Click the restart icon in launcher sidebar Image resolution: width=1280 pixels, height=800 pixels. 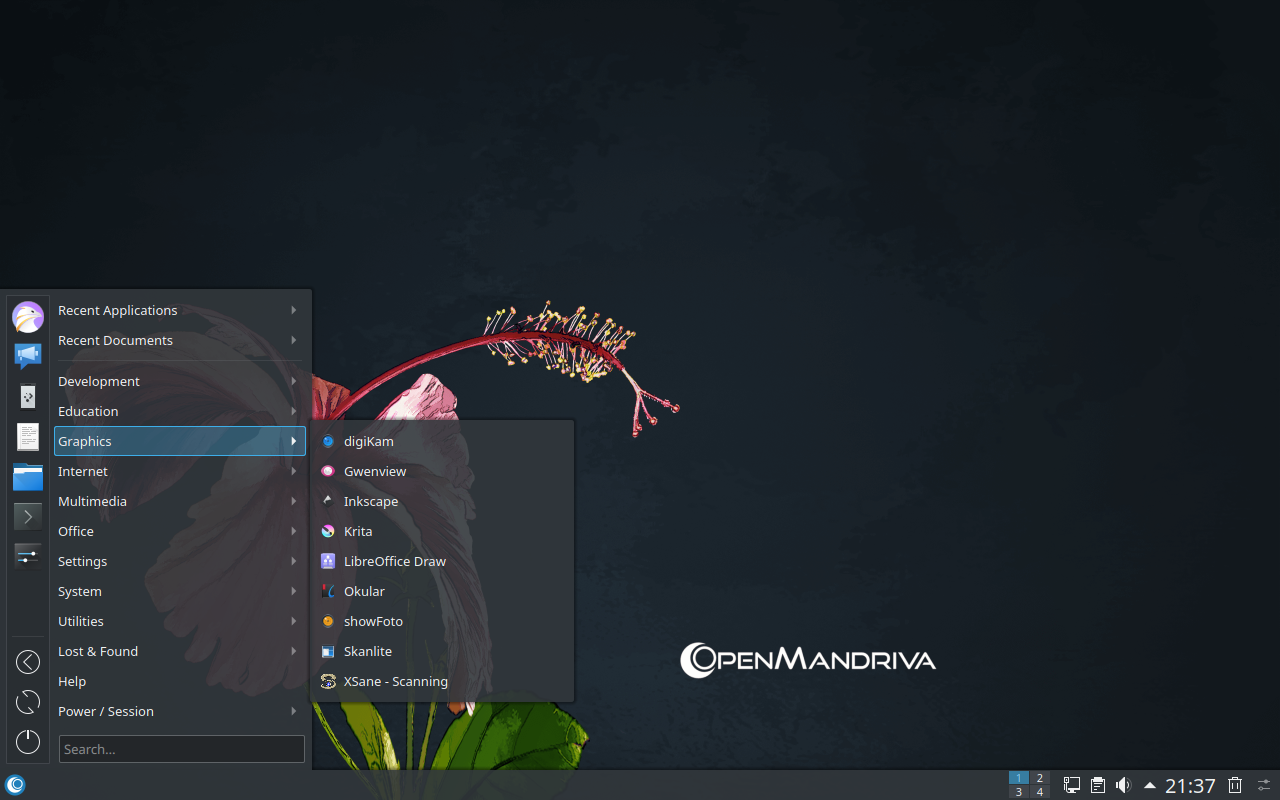tap(28, 702)
